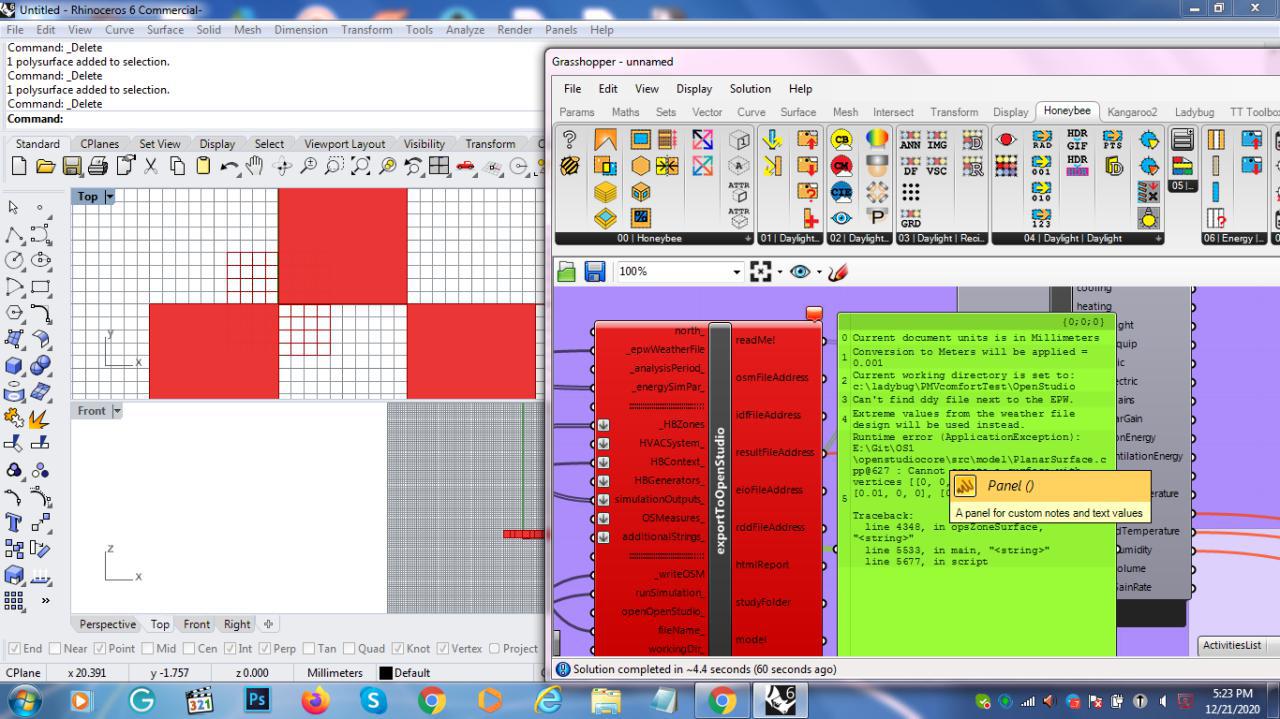Enable the Mid object snap

(147, 648)
